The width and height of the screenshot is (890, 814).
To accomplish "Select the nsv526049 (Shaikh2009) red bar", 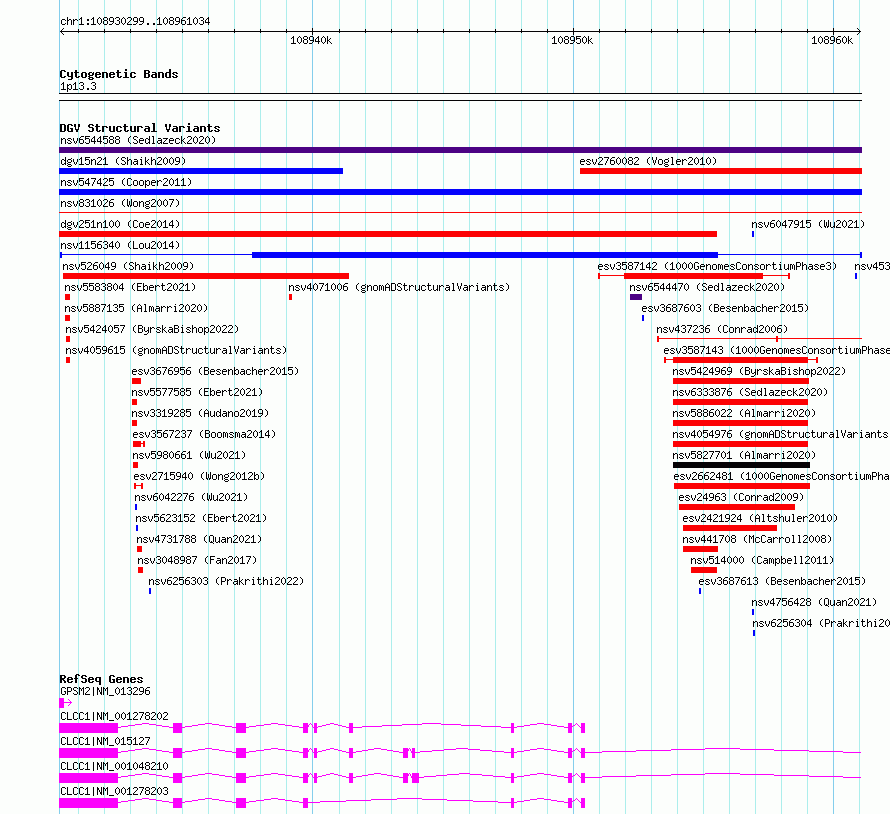I will pyautogui.click(x=205, y=276).
